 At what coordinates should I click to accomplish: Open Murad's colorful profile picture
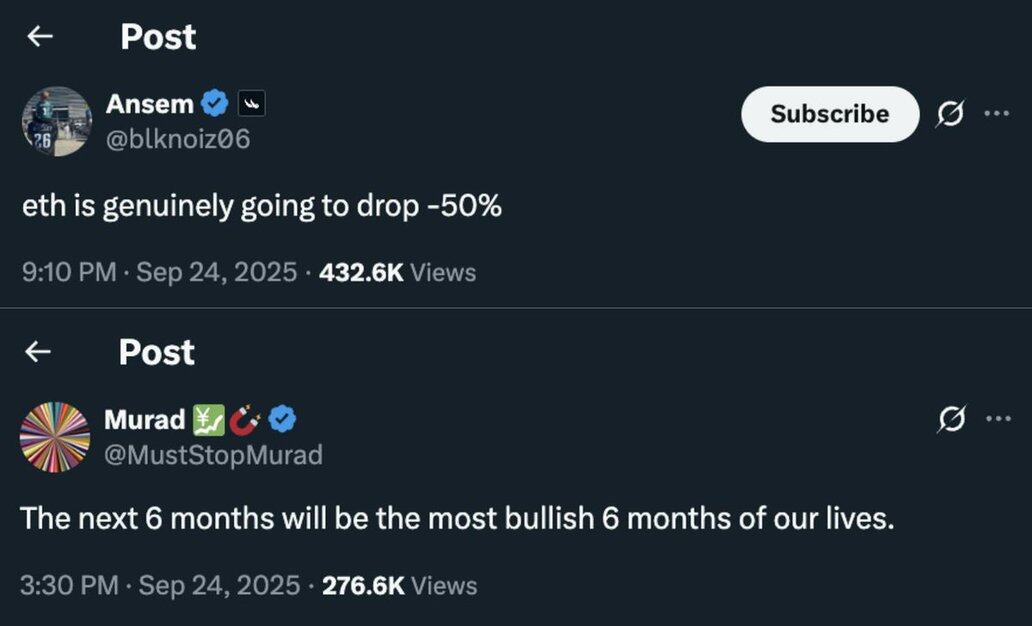click(x=55, y=437)
